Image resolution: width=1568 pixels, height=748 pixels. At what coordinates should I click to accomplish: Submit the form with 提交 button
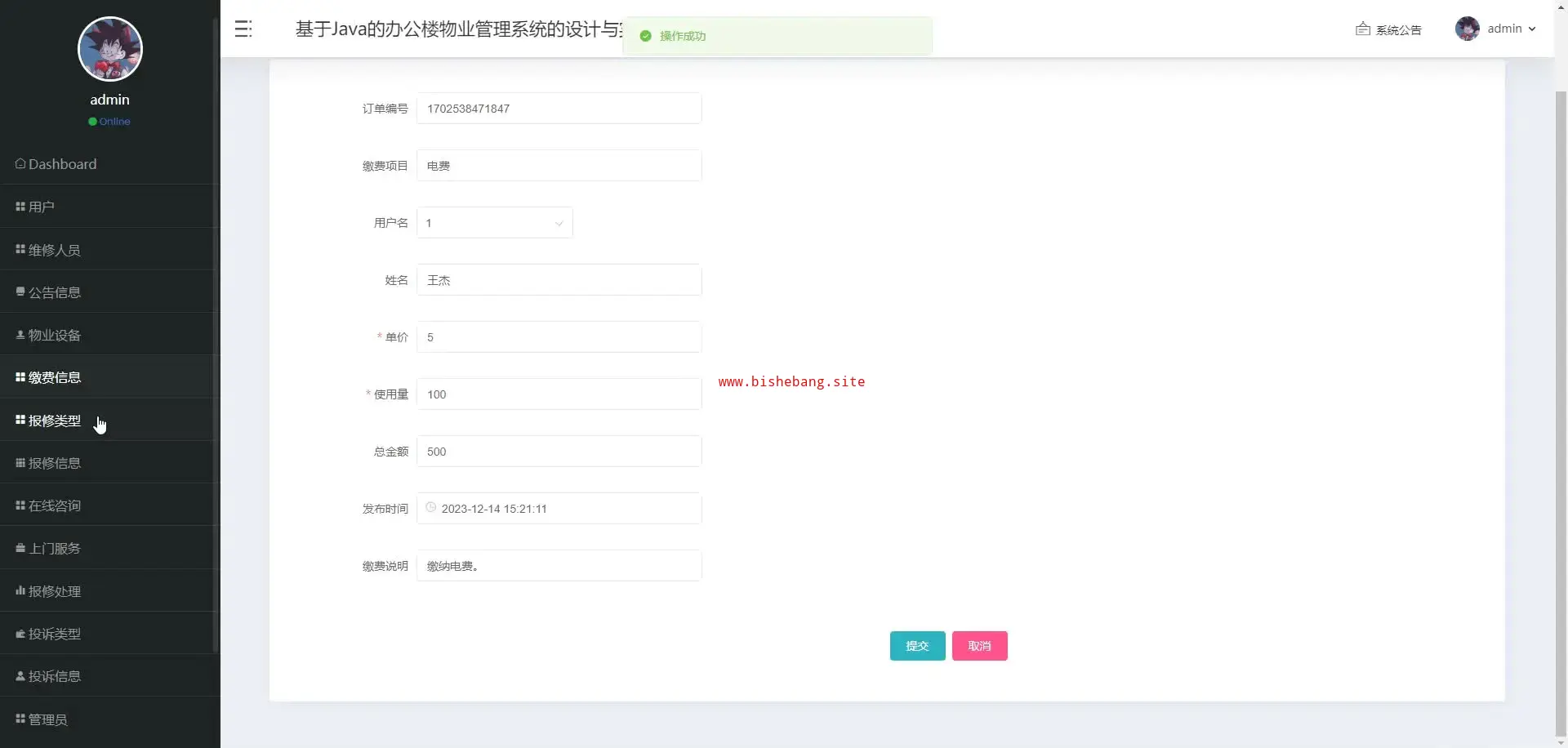(x=918, y=646)
